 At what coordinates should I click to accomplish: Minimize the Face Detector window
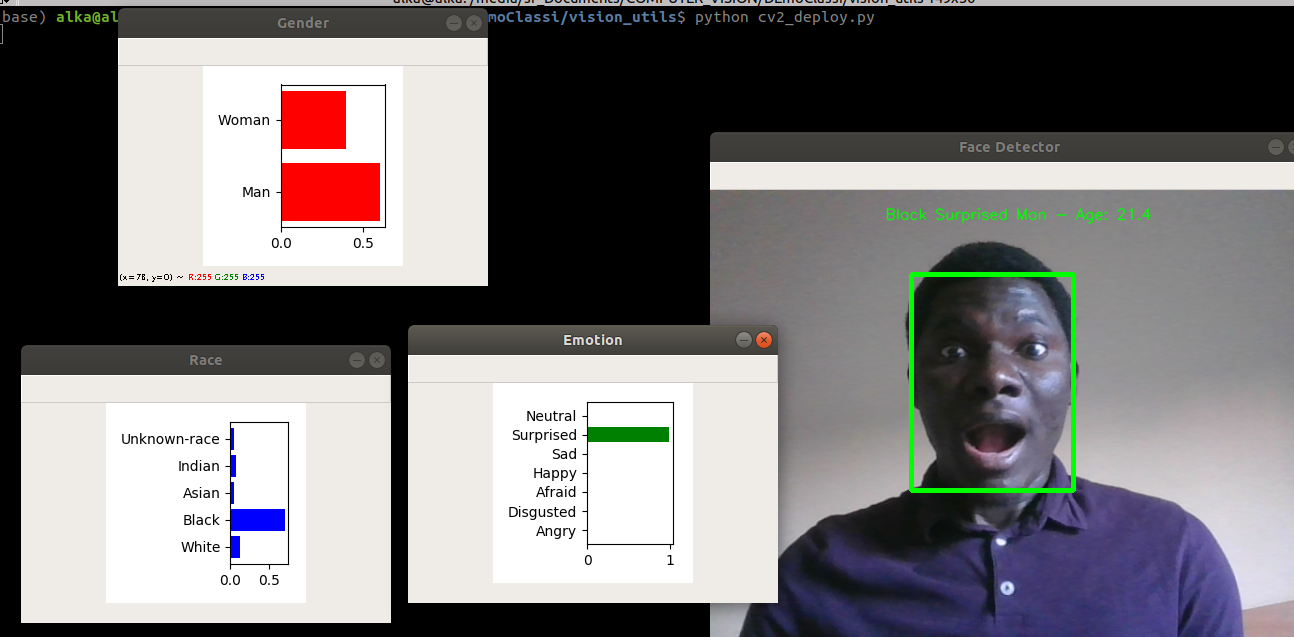point(1276,147)
